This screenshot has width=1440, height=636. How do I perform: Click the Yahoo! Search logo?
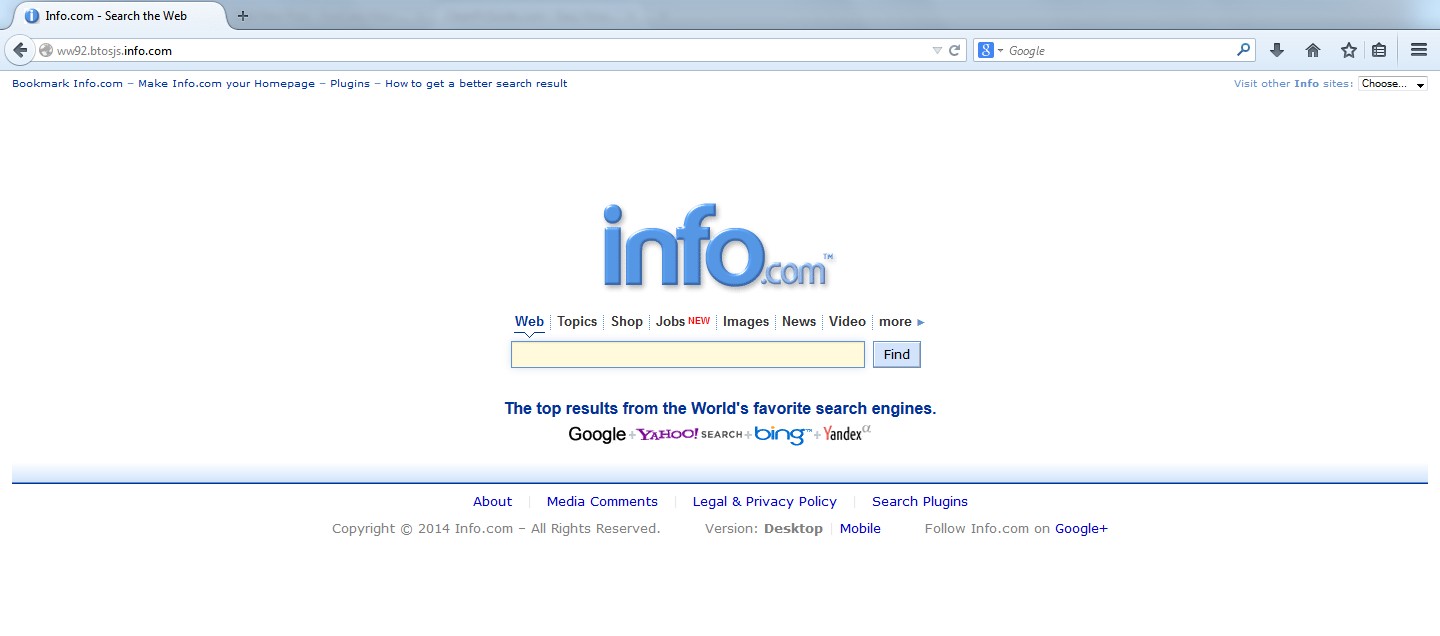(690, 434)
